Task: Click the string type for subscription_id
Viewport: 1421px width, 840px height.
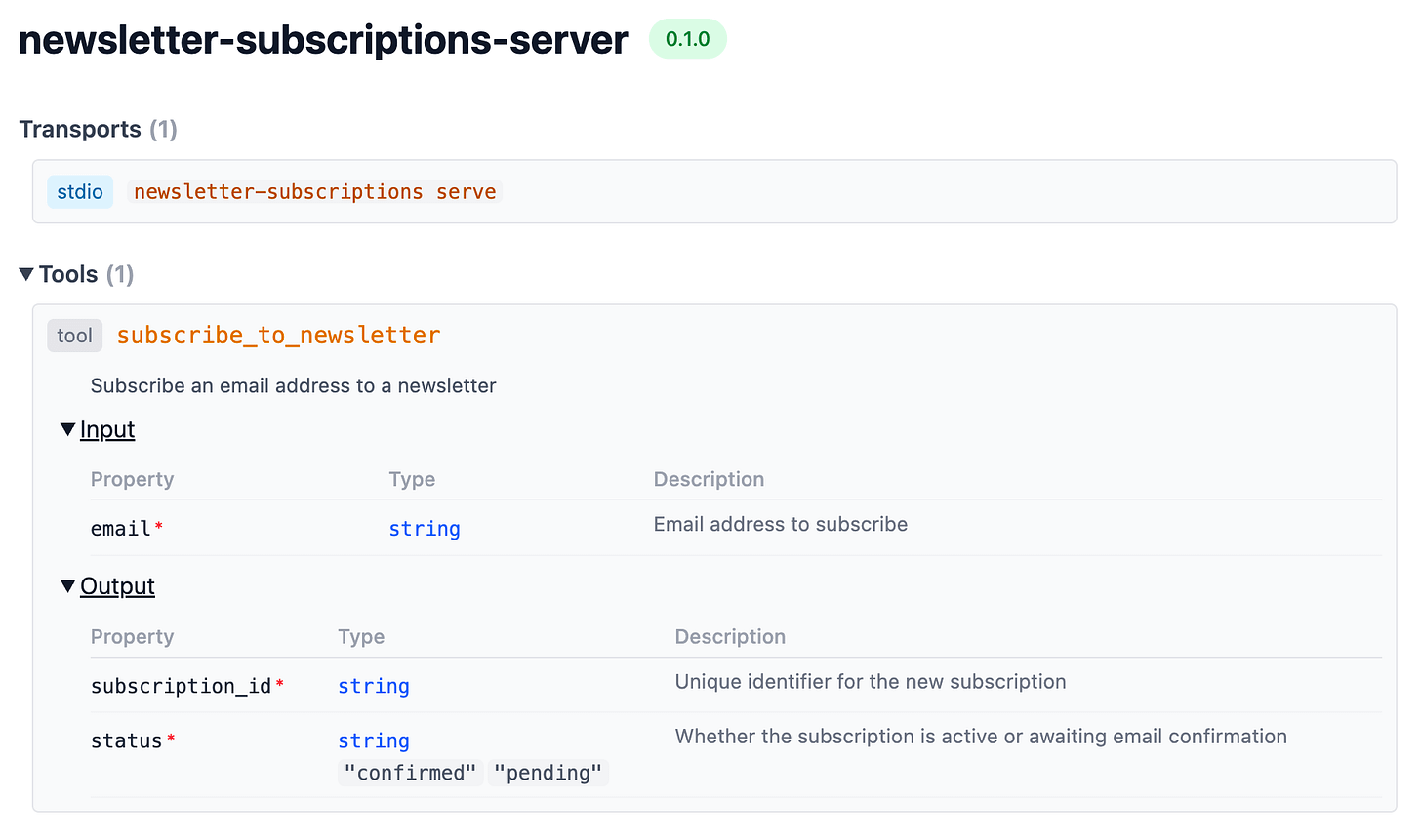Action: tap(374, 687)
